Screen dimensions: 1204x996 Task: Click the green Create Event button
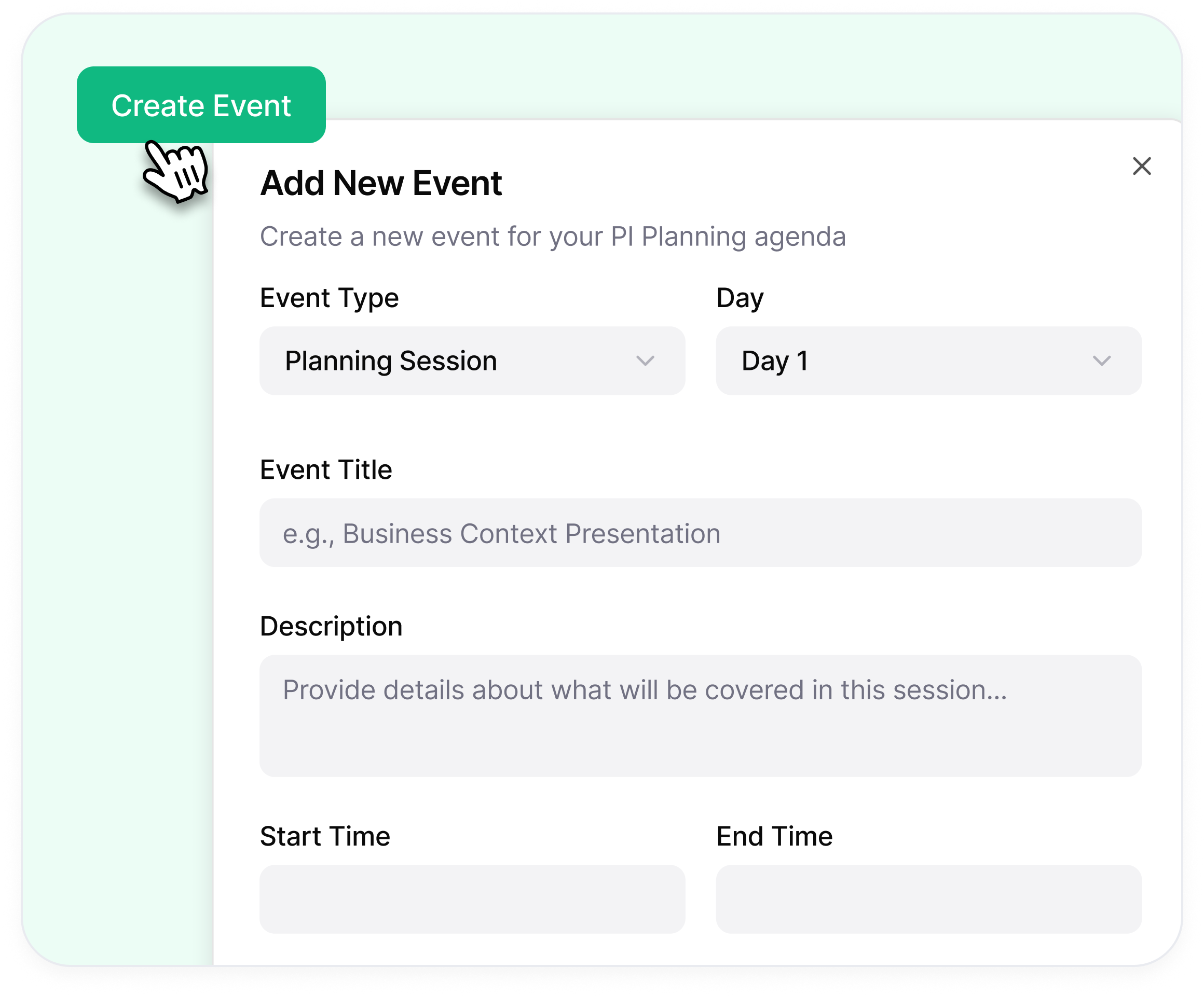click(201, 105)
